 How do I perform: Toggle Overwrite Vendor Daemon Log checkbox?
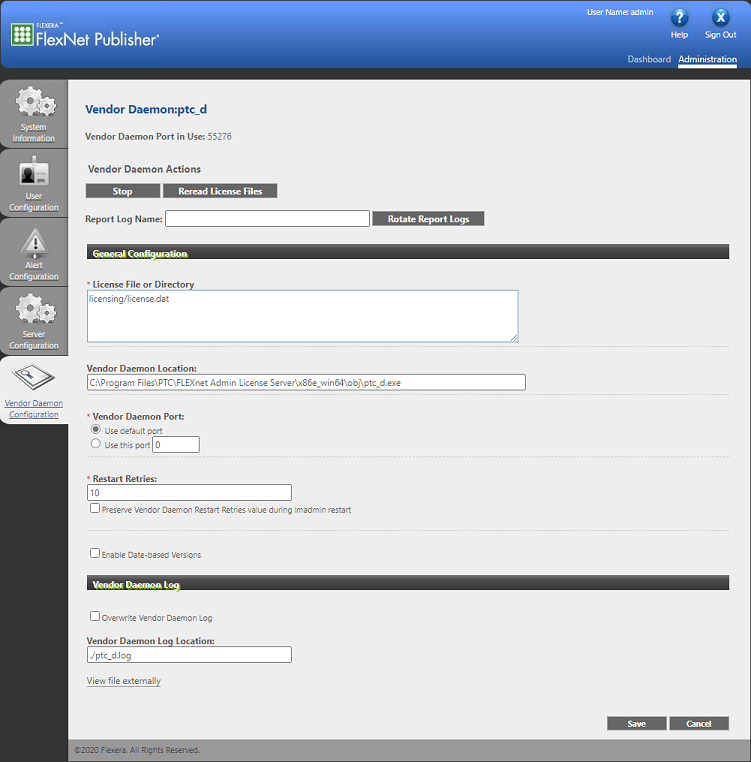pyautogui.click(x=95, y=616)
